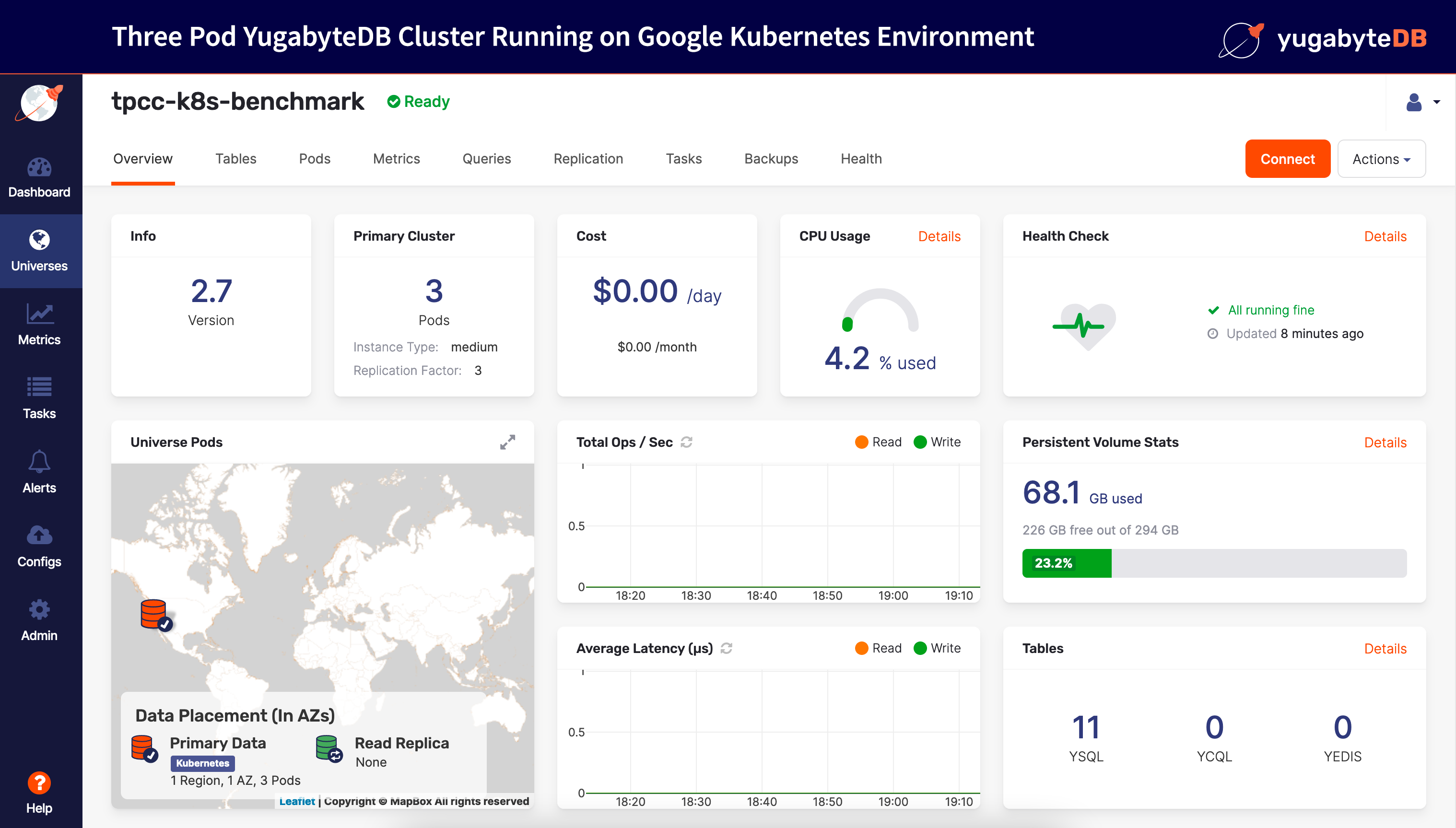
Task: Click the Health Check heartbeat icon
Action: click(1084, 327)
